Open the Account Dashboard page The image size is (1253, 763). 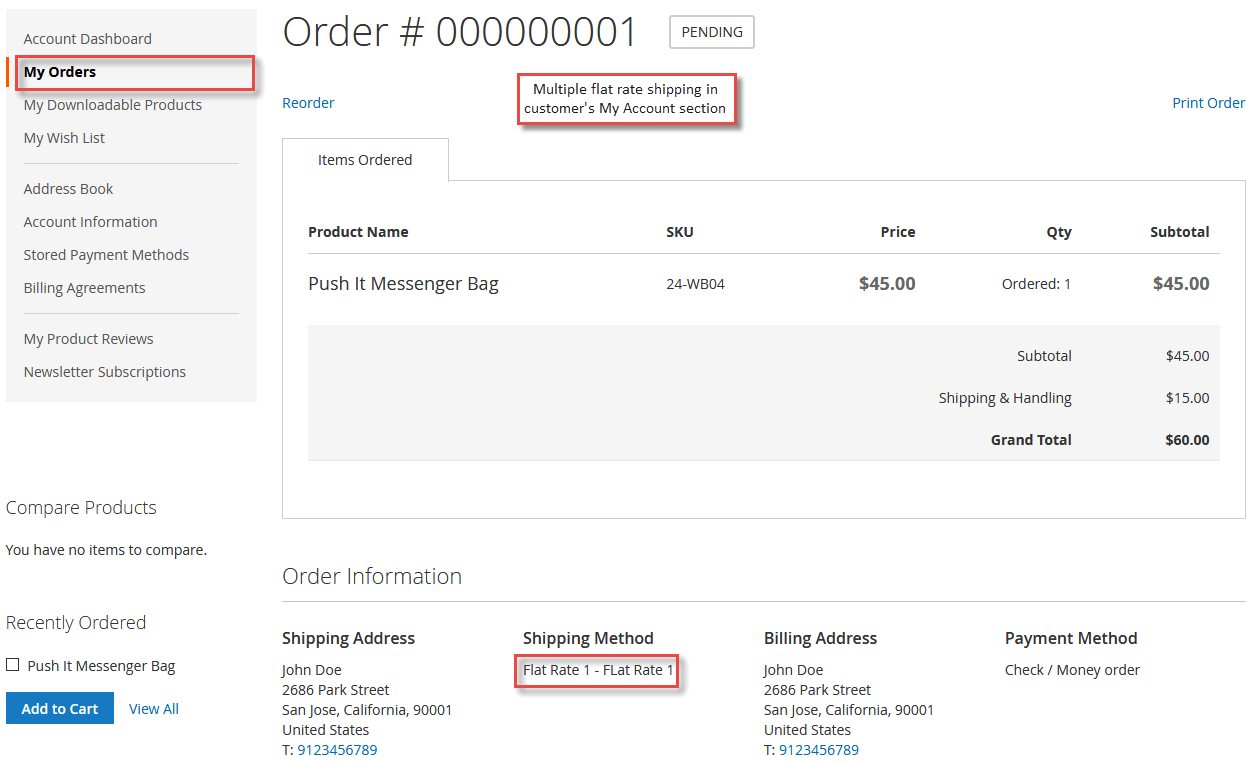click(87, 38)
